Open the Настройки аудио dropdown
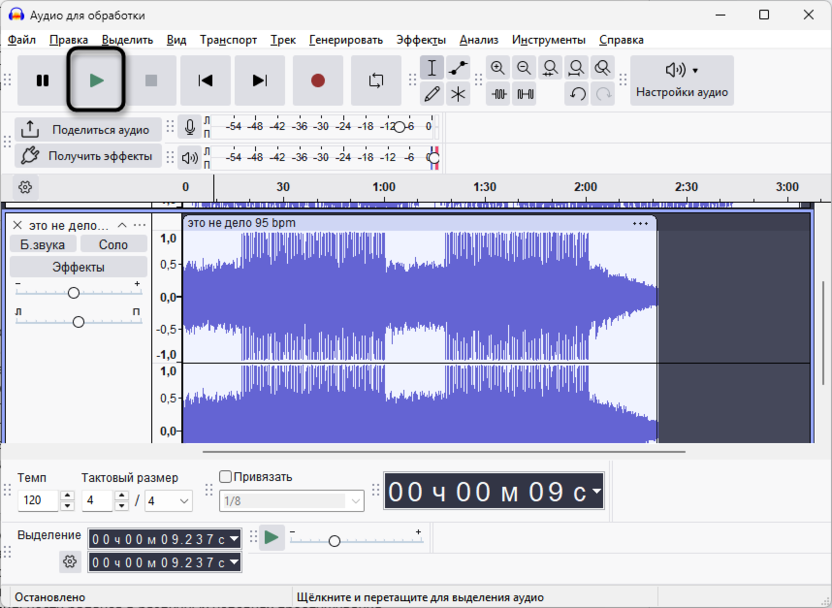Image resolution: width=832 pixels, height=608 pixels. coord(682,80)
